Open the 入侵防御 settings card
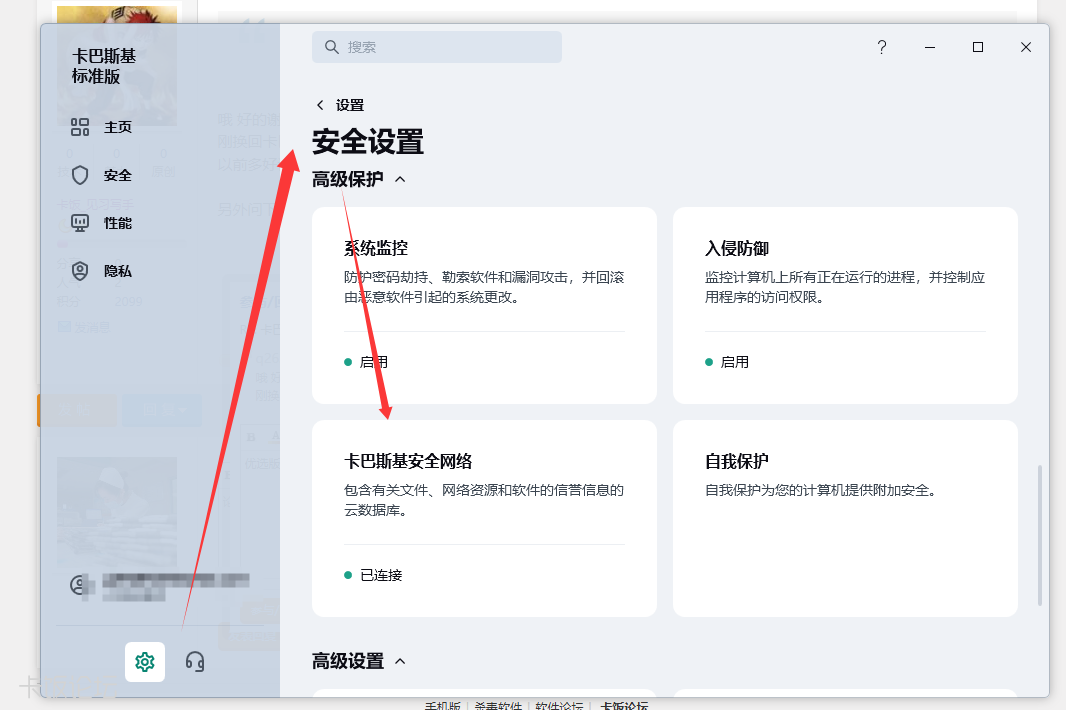Image resolution: width=1066 pixels, height=710 pixels. coord(846,290)
